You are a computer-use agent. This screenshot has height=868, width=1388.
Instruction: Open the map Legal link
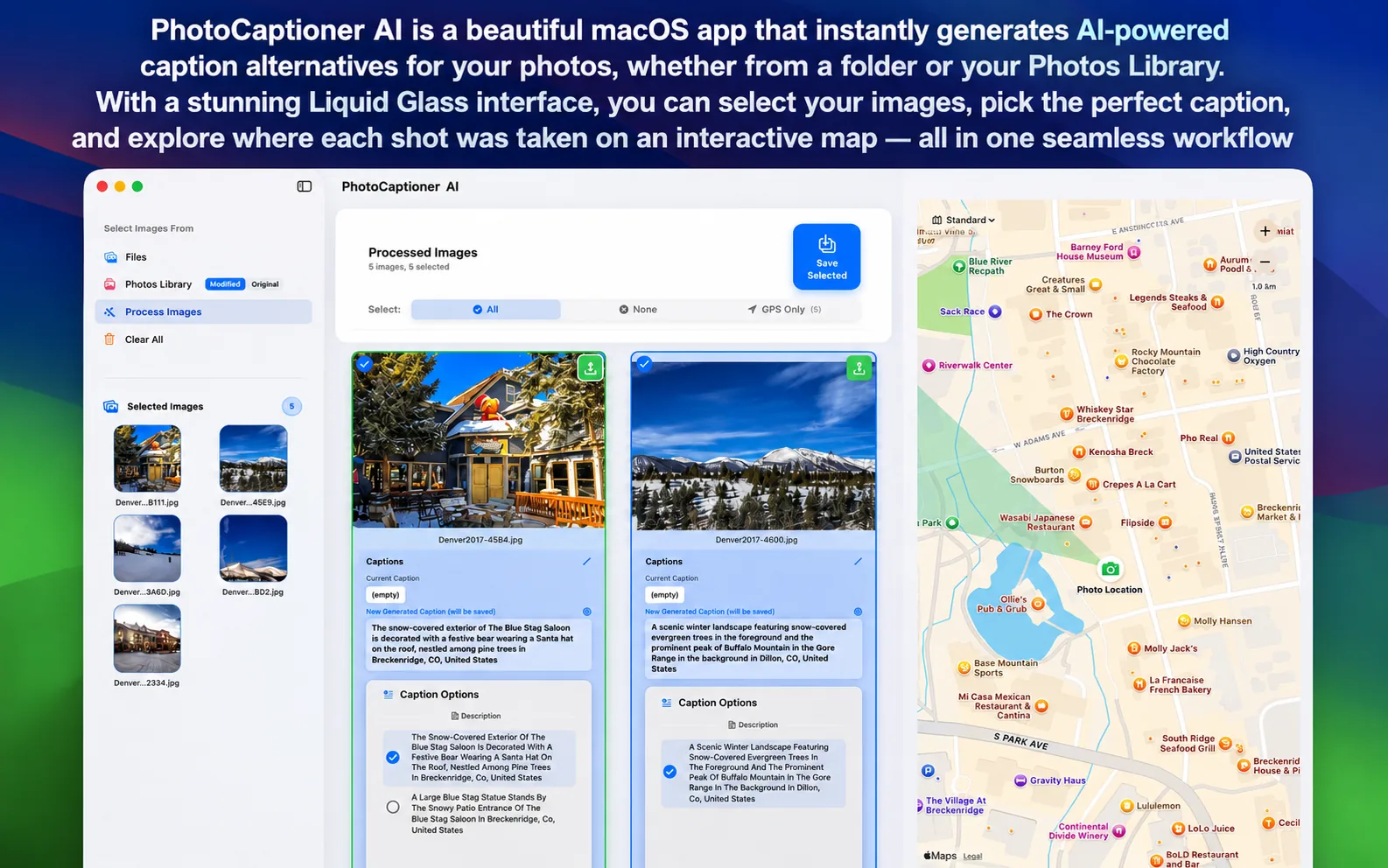click(x=972, y=857)
